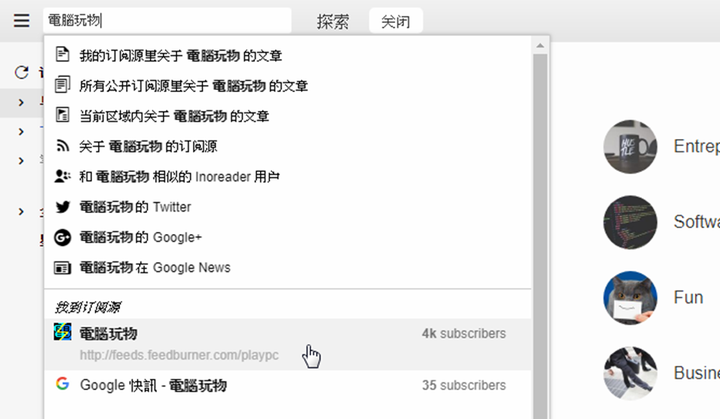Expand the first sidebar folder chevron

coord(21,102)
